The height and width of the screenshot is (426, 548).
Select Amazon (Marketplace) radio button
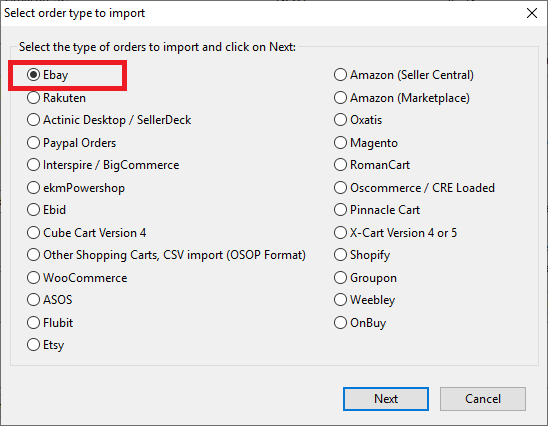tap(402, 98)
